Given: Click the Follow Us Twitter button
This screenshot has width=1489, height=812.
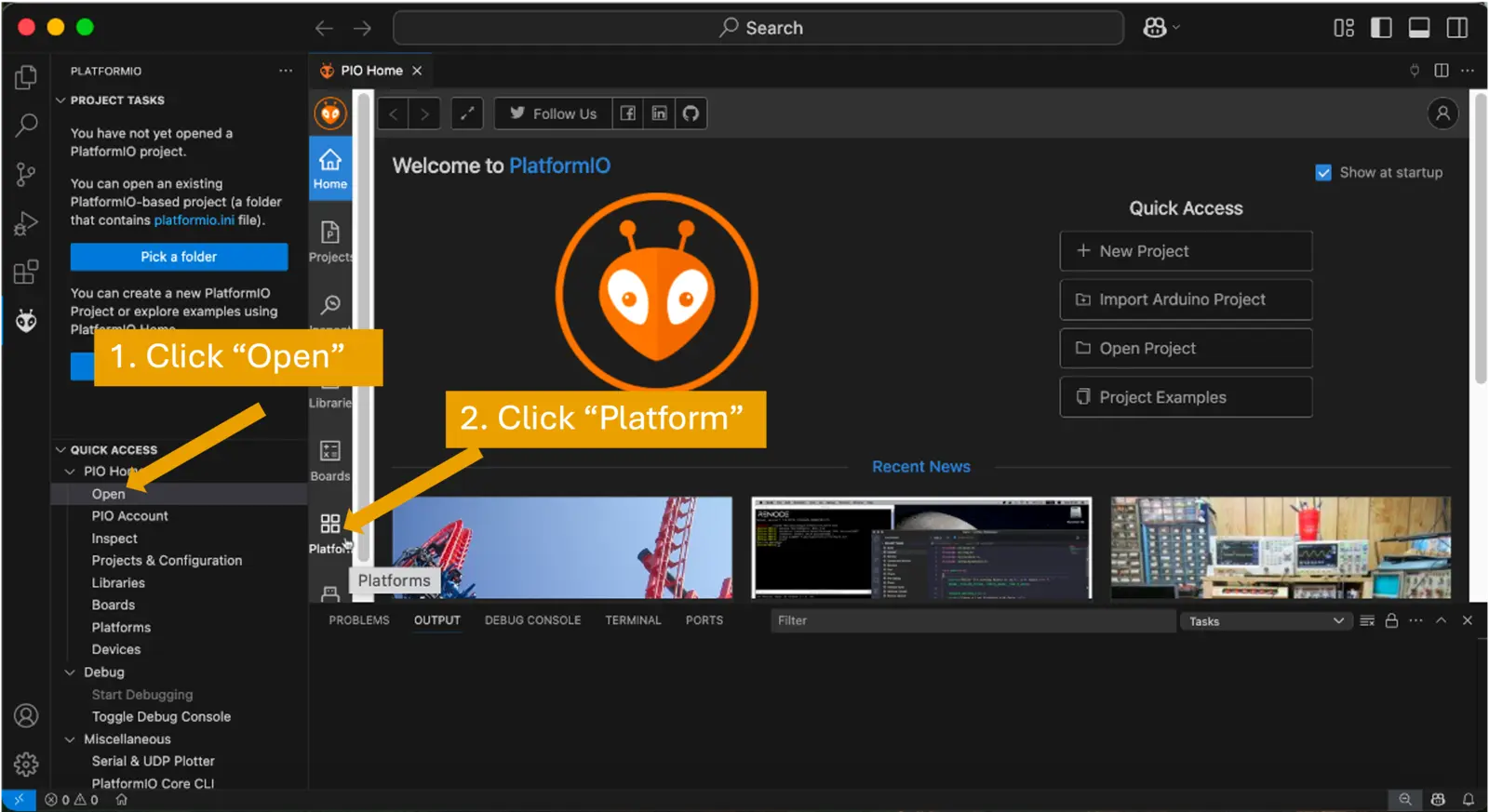Looking at the screenshot, I should point(554,113).
